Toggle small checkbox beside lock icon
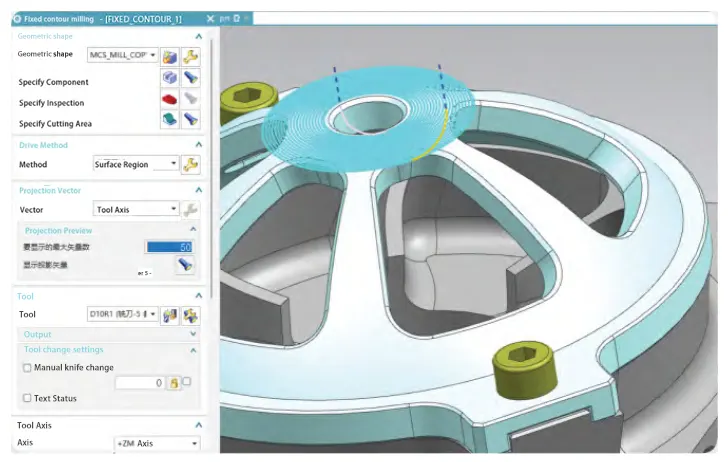 (187, 381)
